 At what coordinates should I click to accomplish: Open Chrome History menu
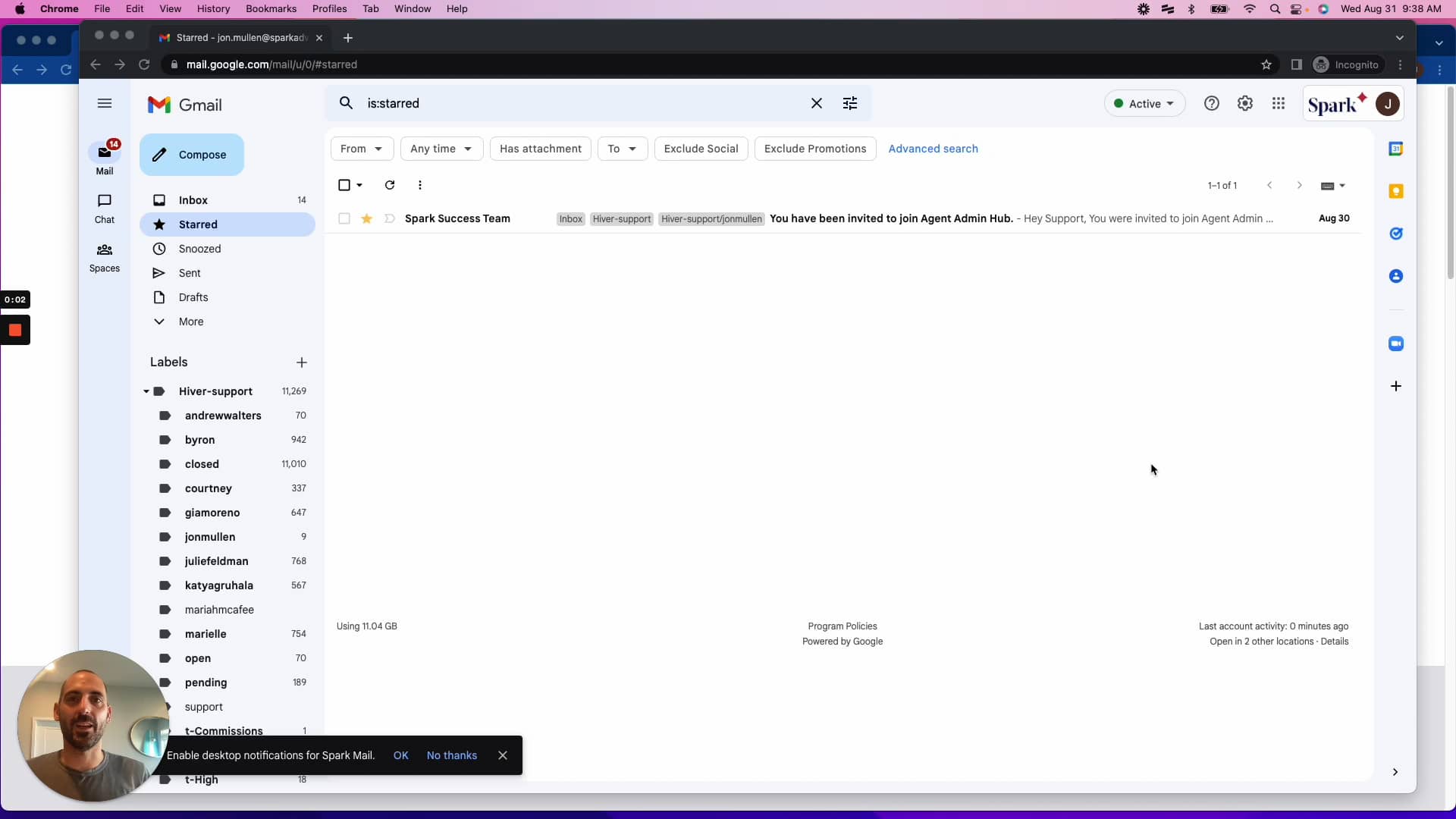[x=213, y=8]
